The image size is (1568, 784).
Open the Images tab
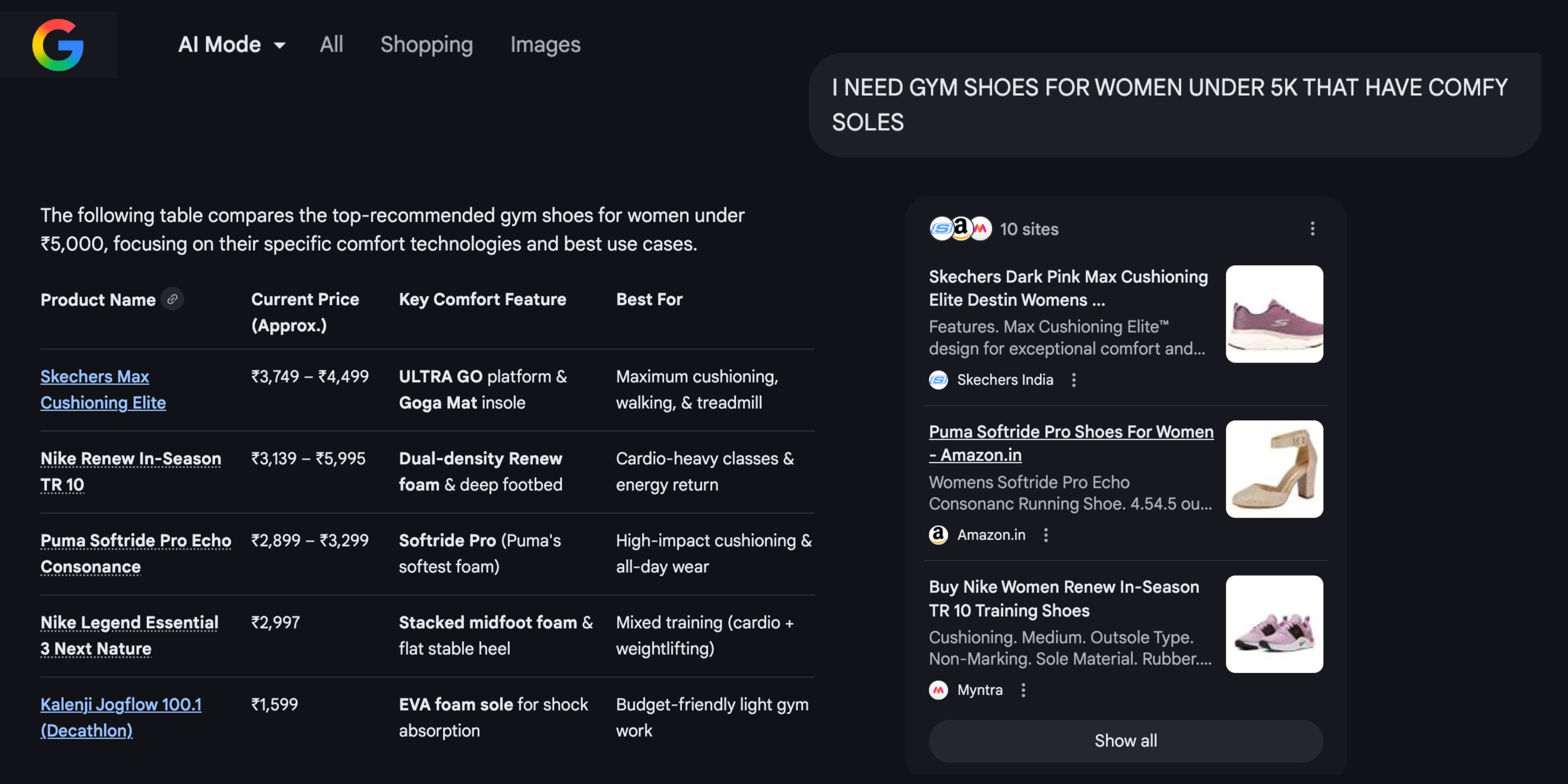tap(545, 44)
